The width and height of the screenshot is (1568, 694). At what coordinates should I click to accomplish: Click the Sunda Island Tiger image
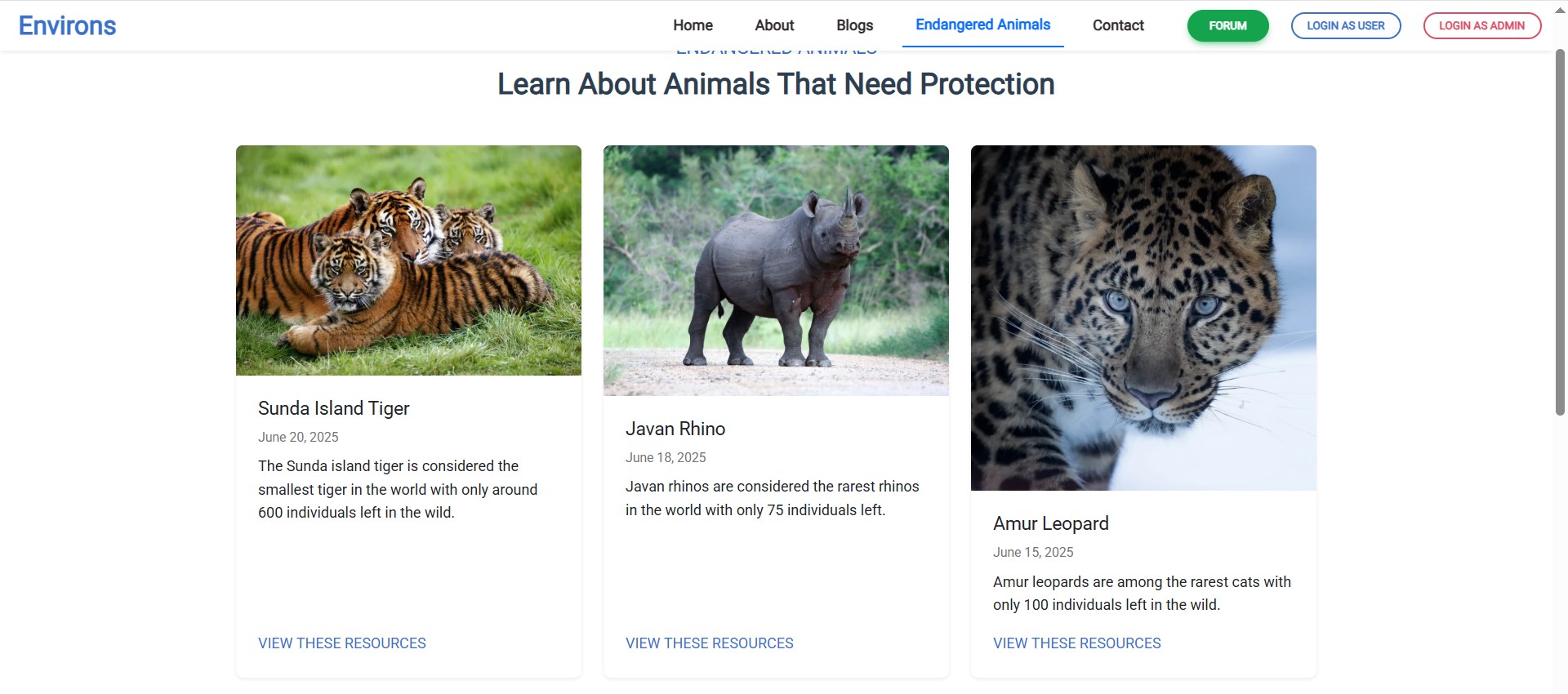[408, 260]
